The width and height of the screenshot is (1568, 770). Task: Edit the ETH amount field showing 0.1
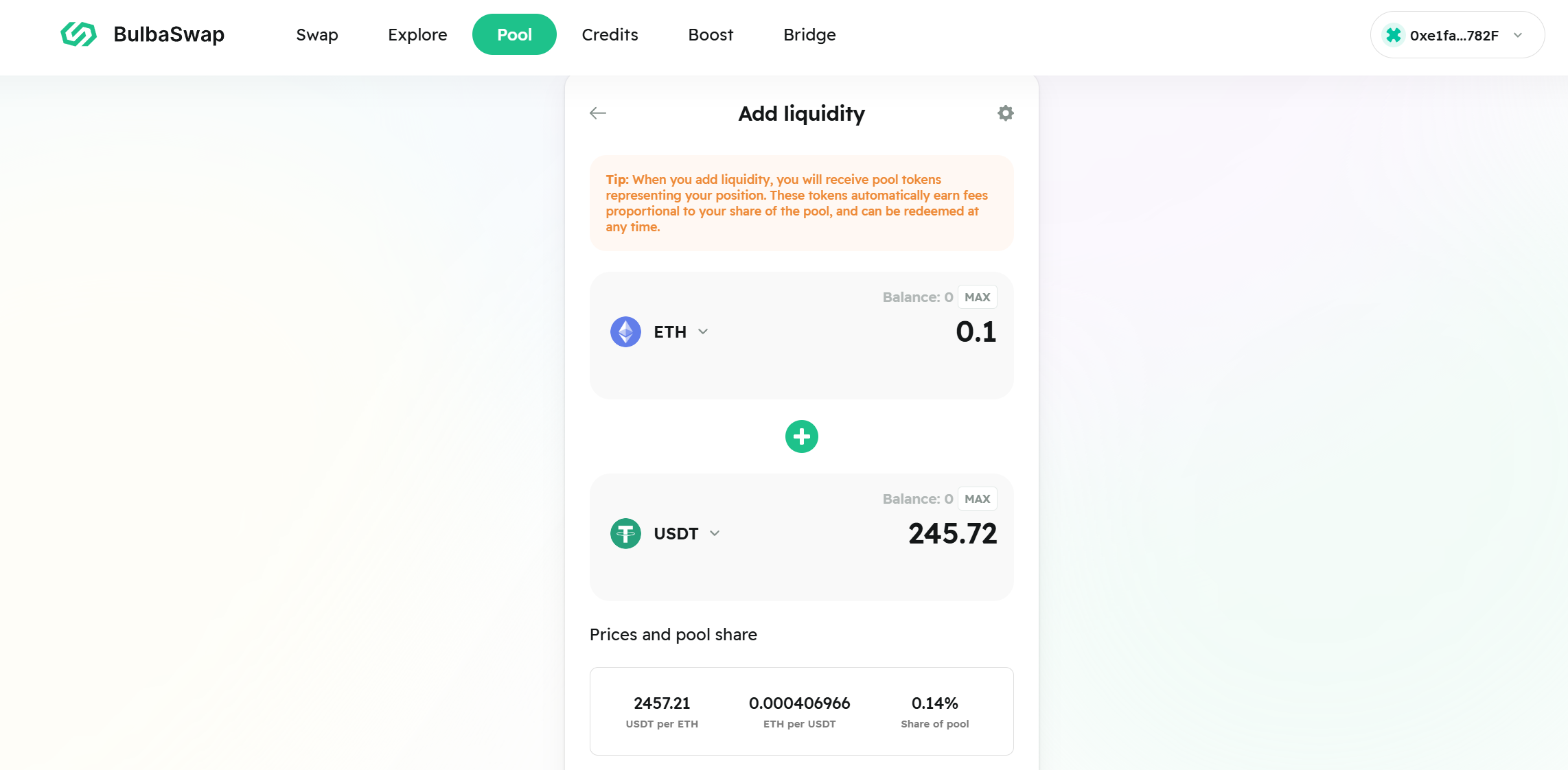(x=975, y=332)
